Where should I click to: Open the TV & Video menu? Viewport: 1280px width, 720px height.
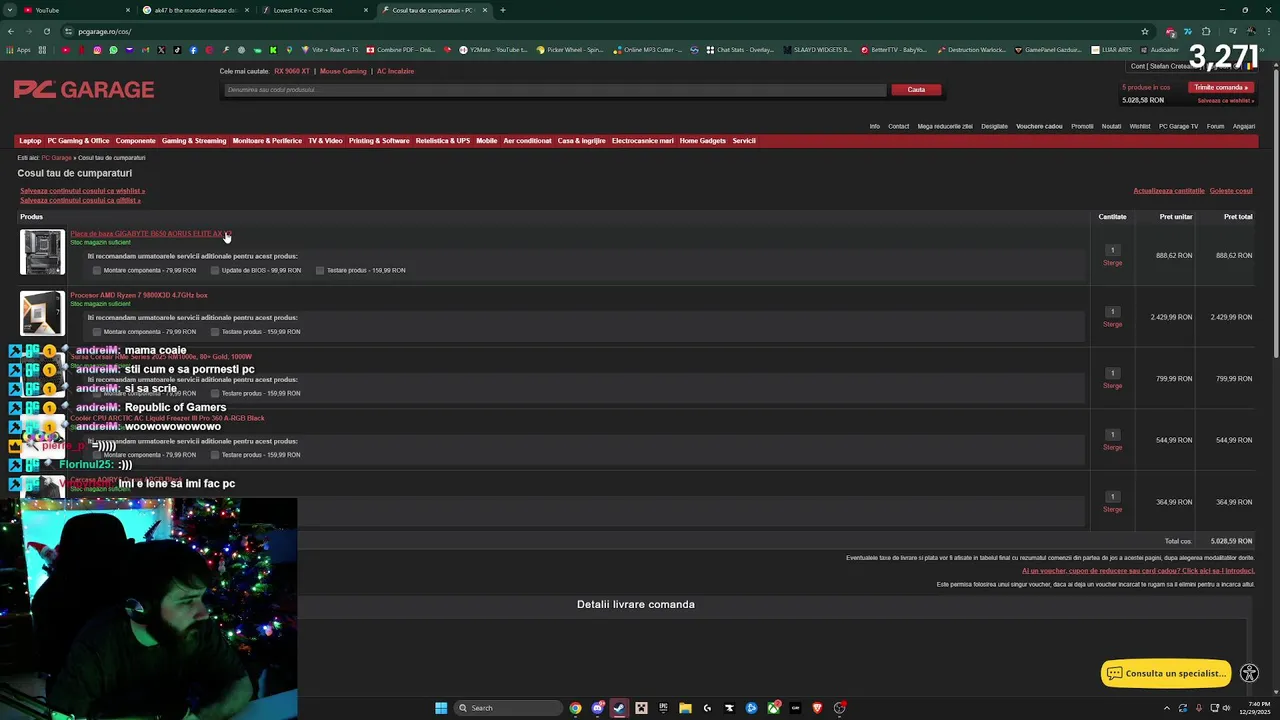click(x=325, y=141)
